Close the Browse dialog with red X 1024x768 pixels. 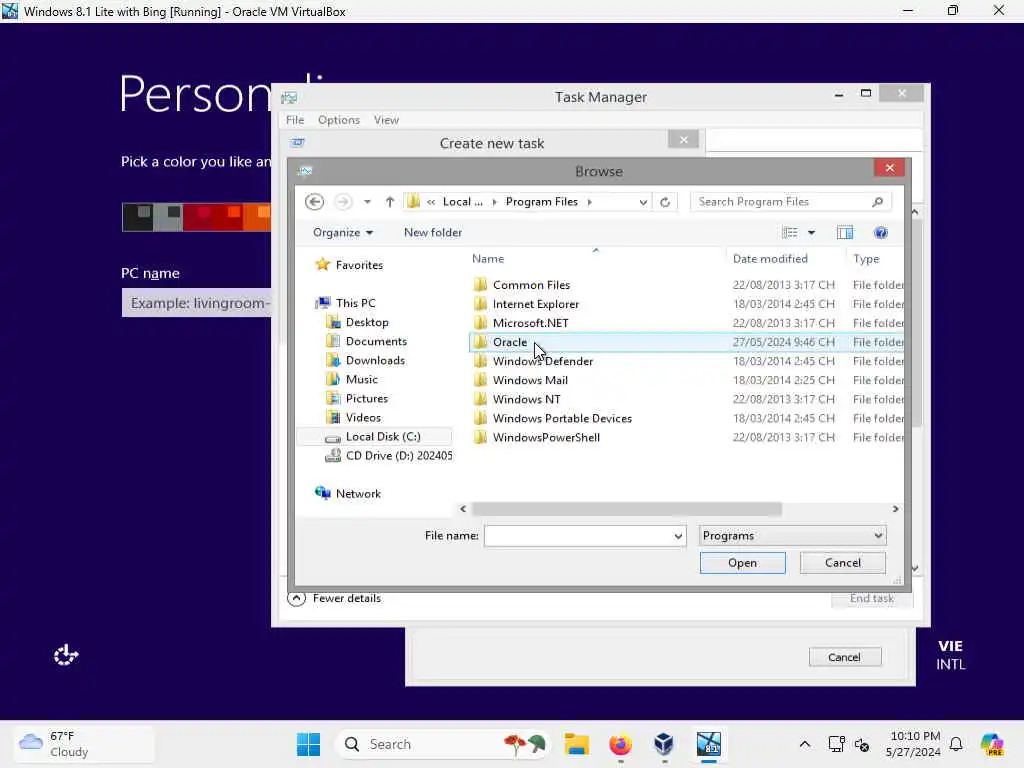[x=889, y=168]
